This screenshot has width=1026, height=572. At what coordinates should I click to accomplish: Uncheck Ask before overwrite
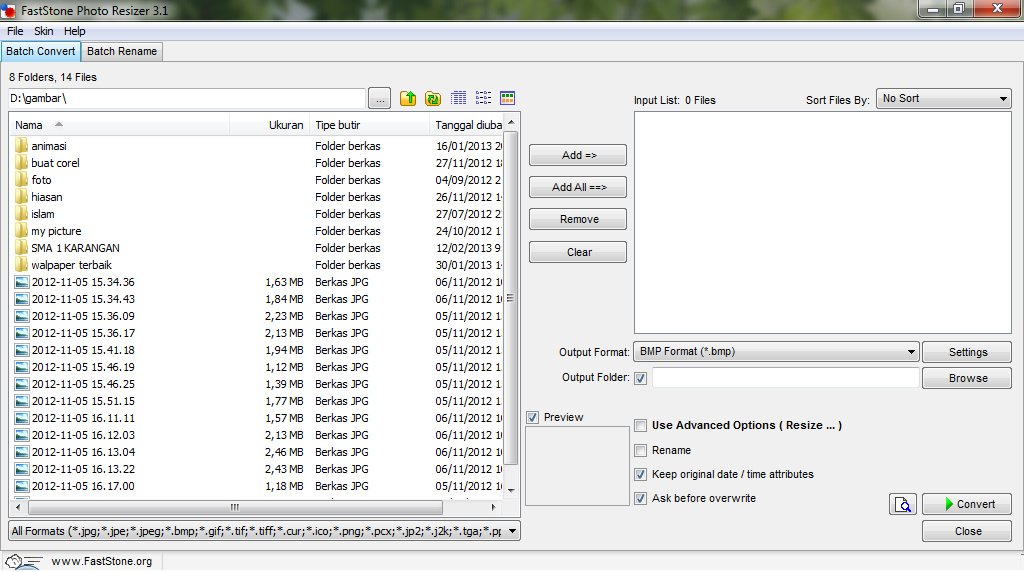pyautogui.click(x=641, y=499)
